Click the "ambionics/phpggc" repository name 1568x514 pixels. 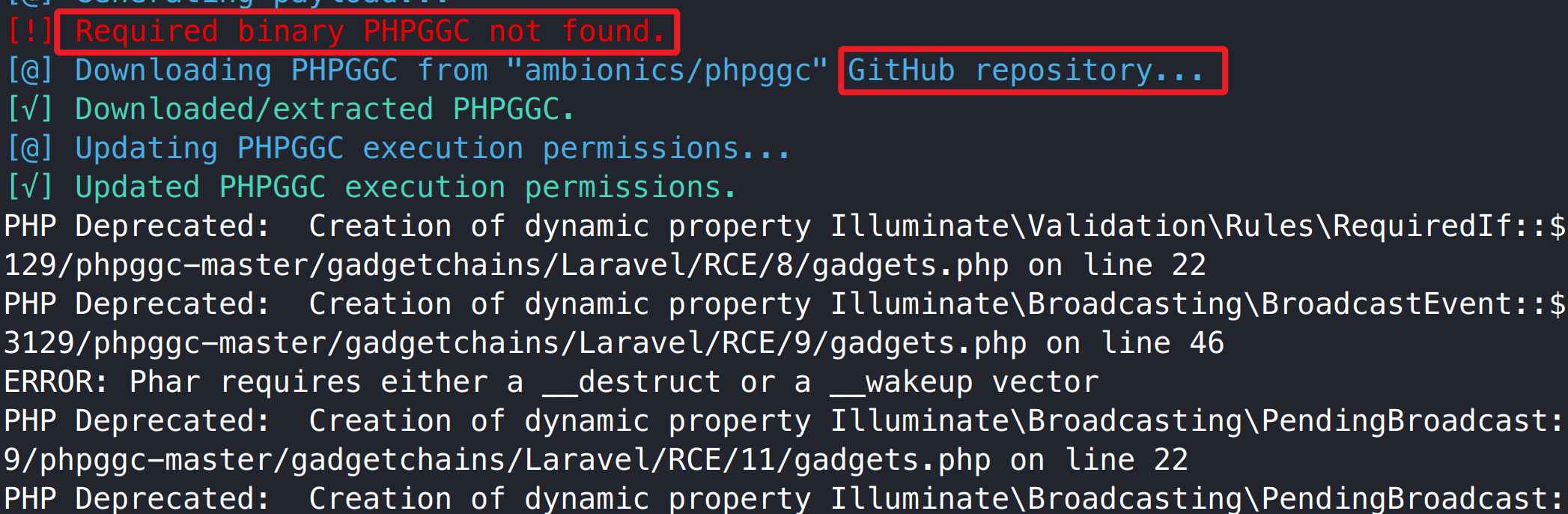tap(667, 70)
